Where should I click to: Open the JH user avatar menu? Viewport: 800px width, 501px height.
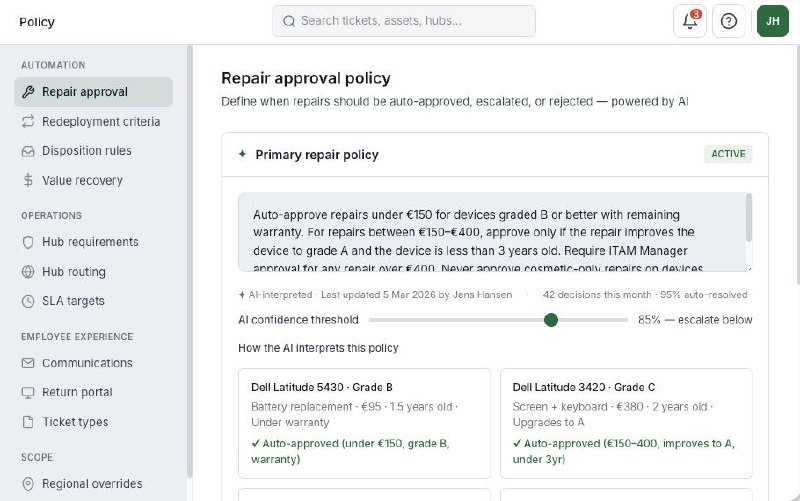[x=773, y=21]
